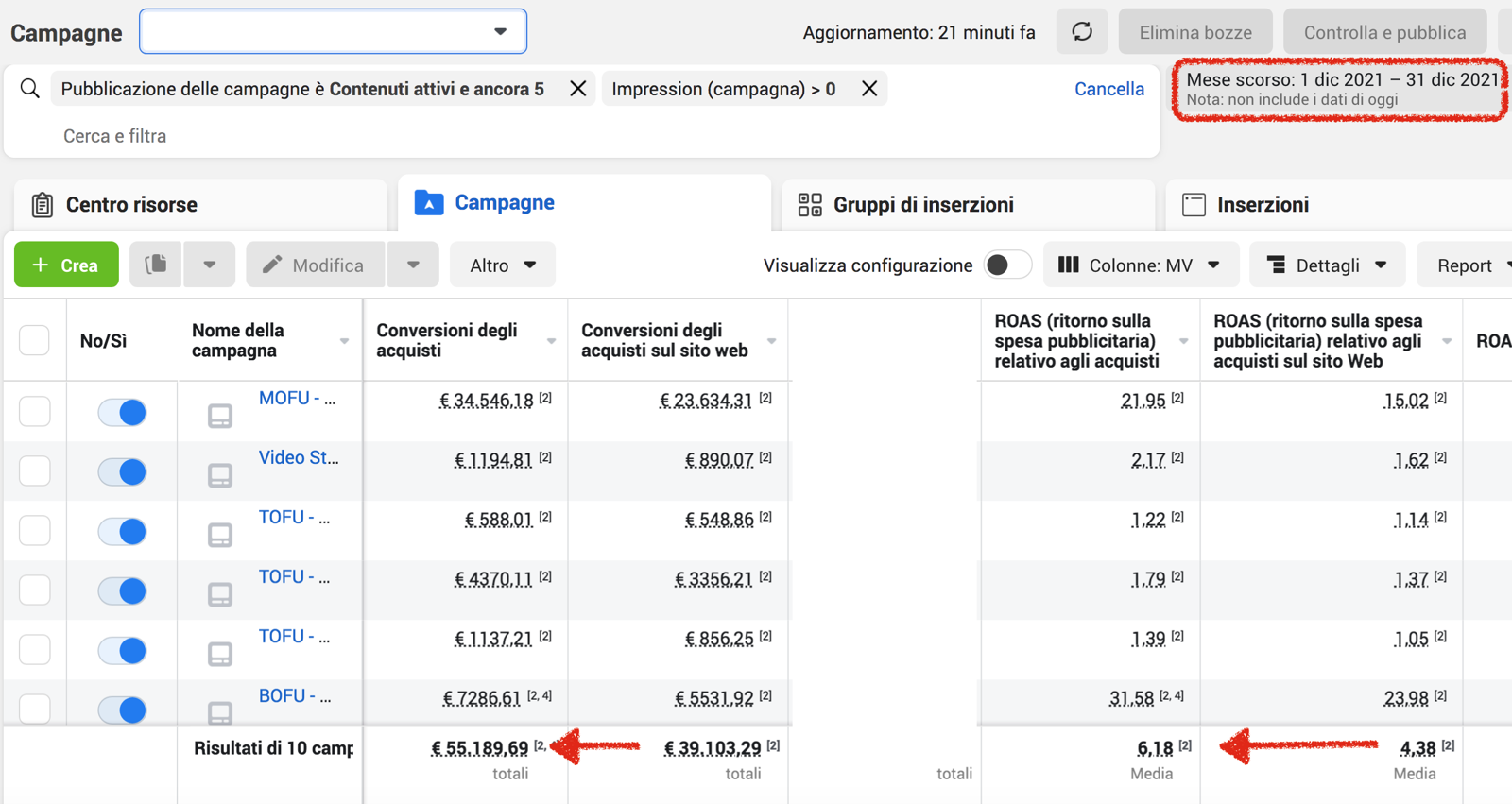Click the green Crea button
The height and width of the screenshot is (804, 1512).
66,265
